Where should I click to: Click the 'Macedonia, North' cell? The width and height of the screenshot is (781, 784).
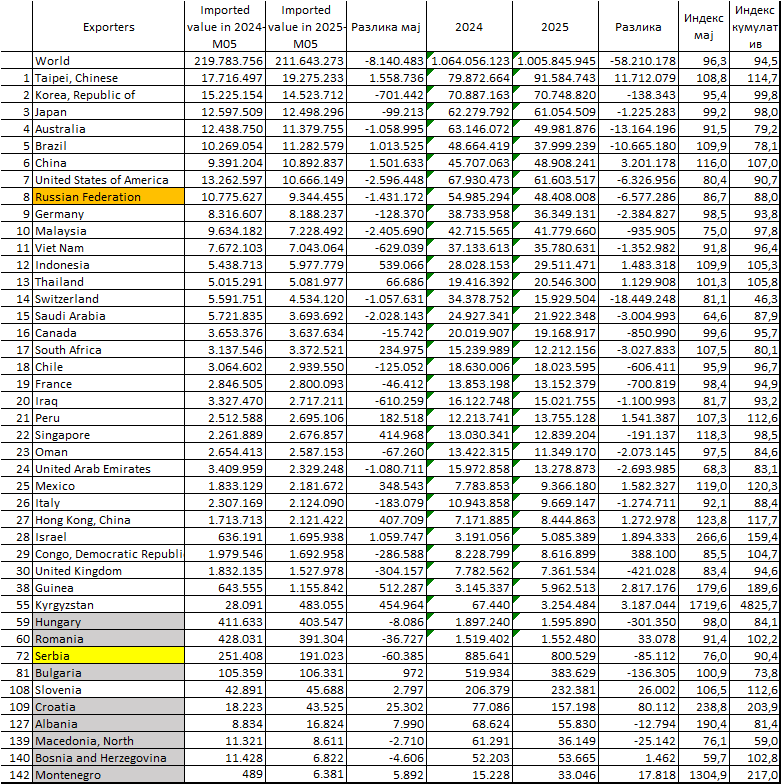click(x=108, y=741)
